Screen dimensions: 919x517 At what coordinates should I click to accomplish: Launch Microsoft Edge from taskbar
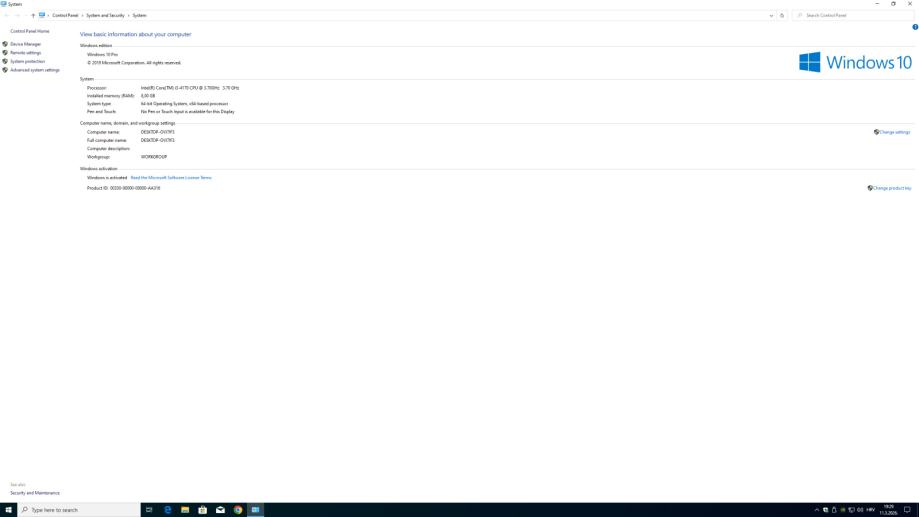coord(167,510)
